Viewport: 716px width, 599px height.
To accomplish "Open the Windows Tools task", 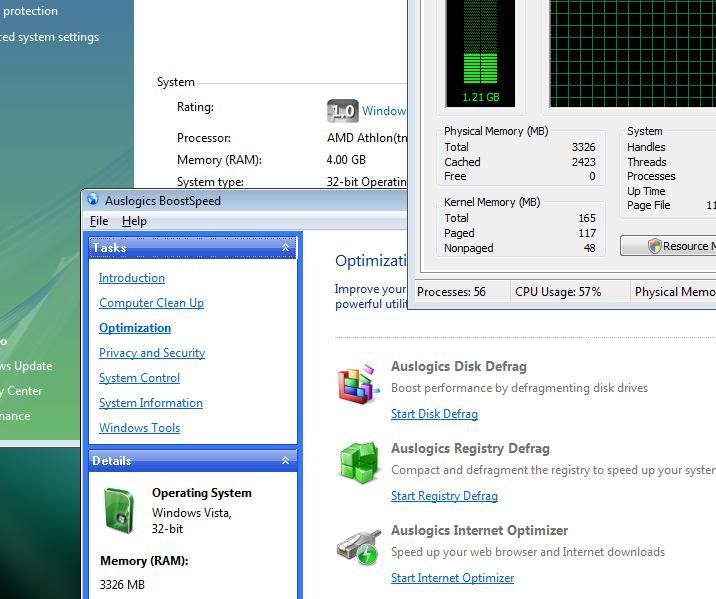I will pos(140,428).
